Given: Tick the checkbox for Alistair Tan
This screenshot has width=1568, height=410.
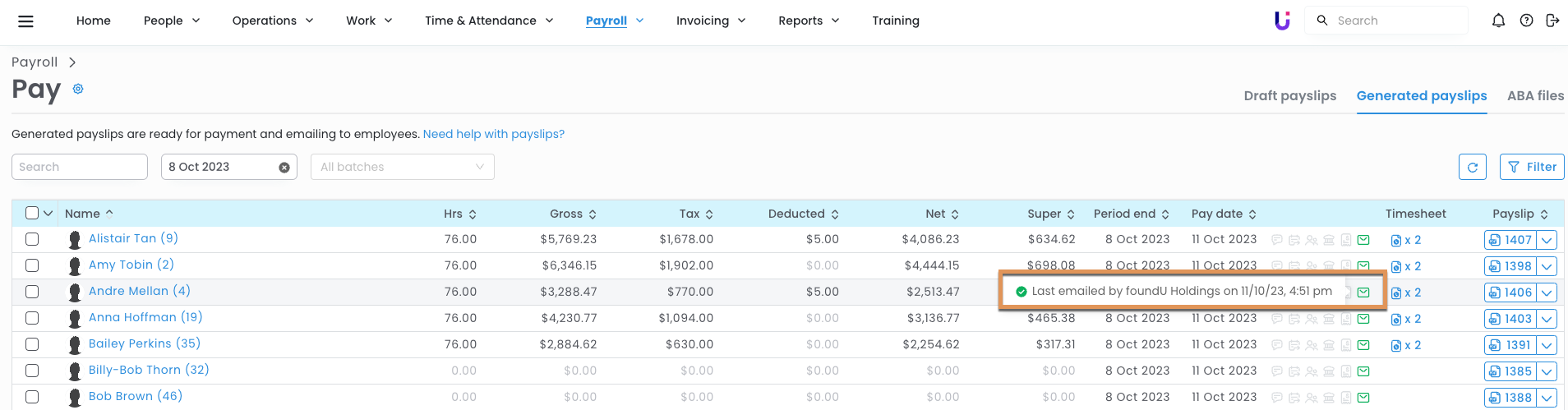Looking at the screenshot, I should pos(32,239).
